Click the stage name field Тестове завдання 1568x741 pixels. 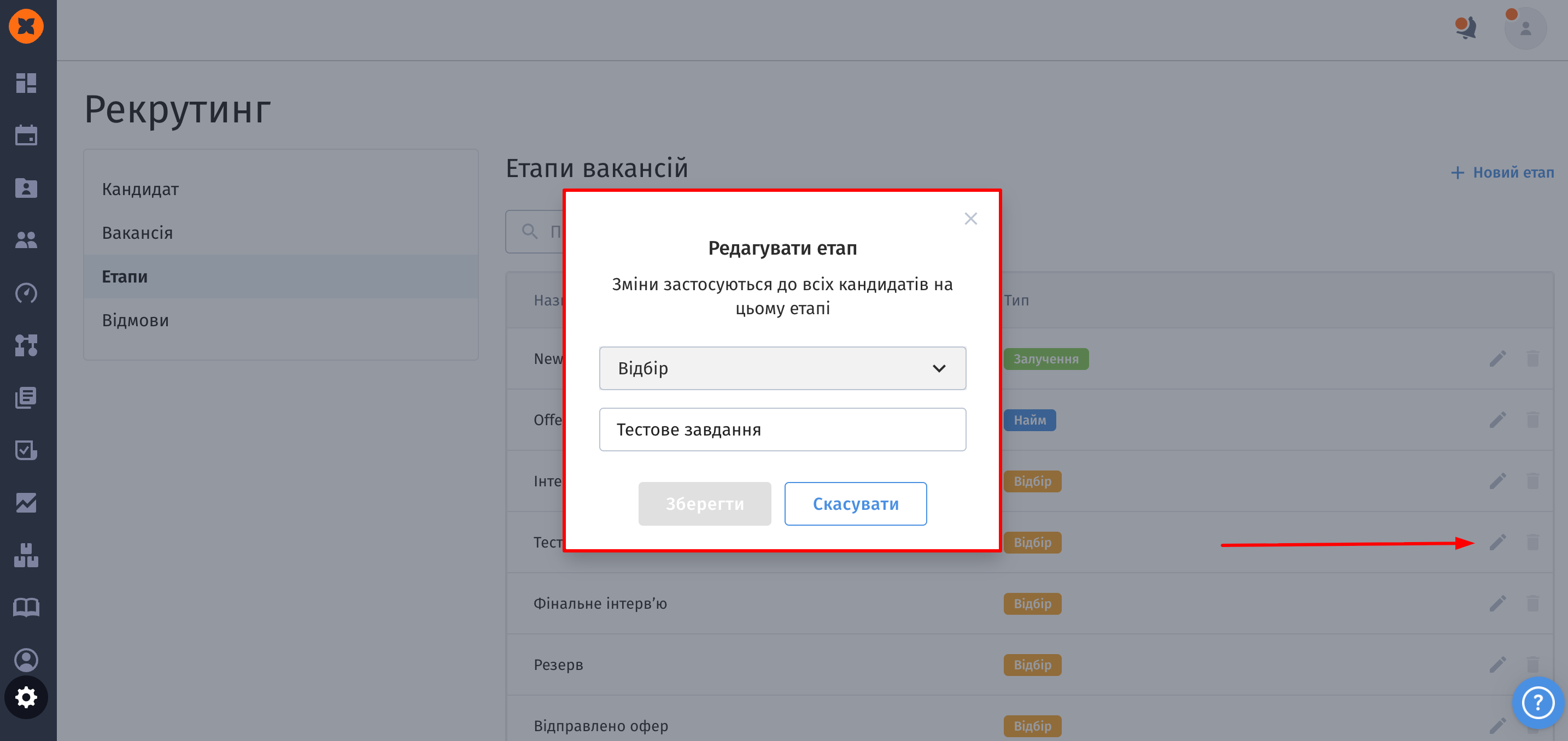pos(782,430)
